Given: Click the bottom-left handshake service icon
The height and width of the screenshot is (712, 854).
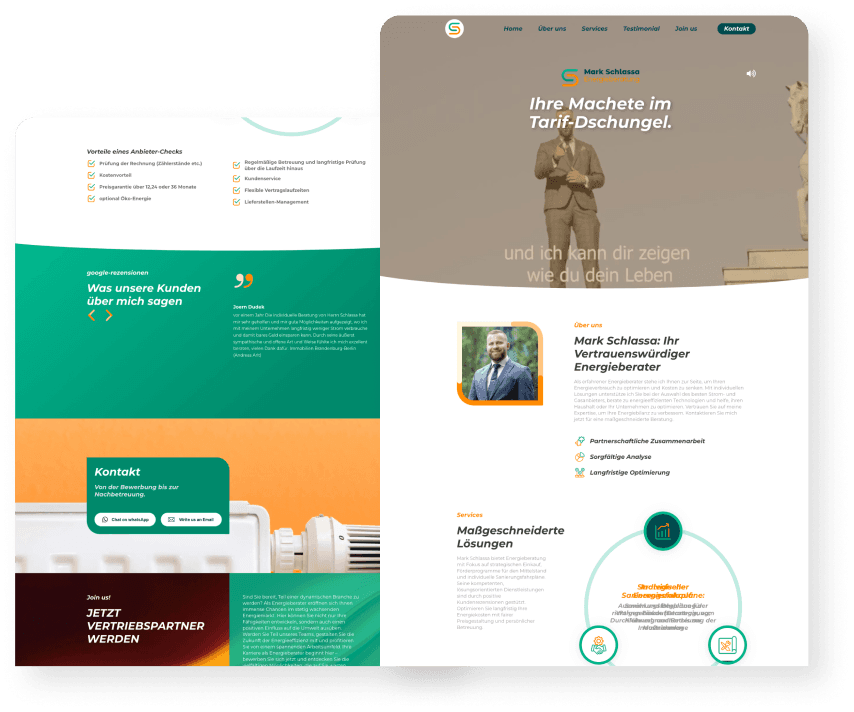Looking at the screenshot, I should [599, 644].
